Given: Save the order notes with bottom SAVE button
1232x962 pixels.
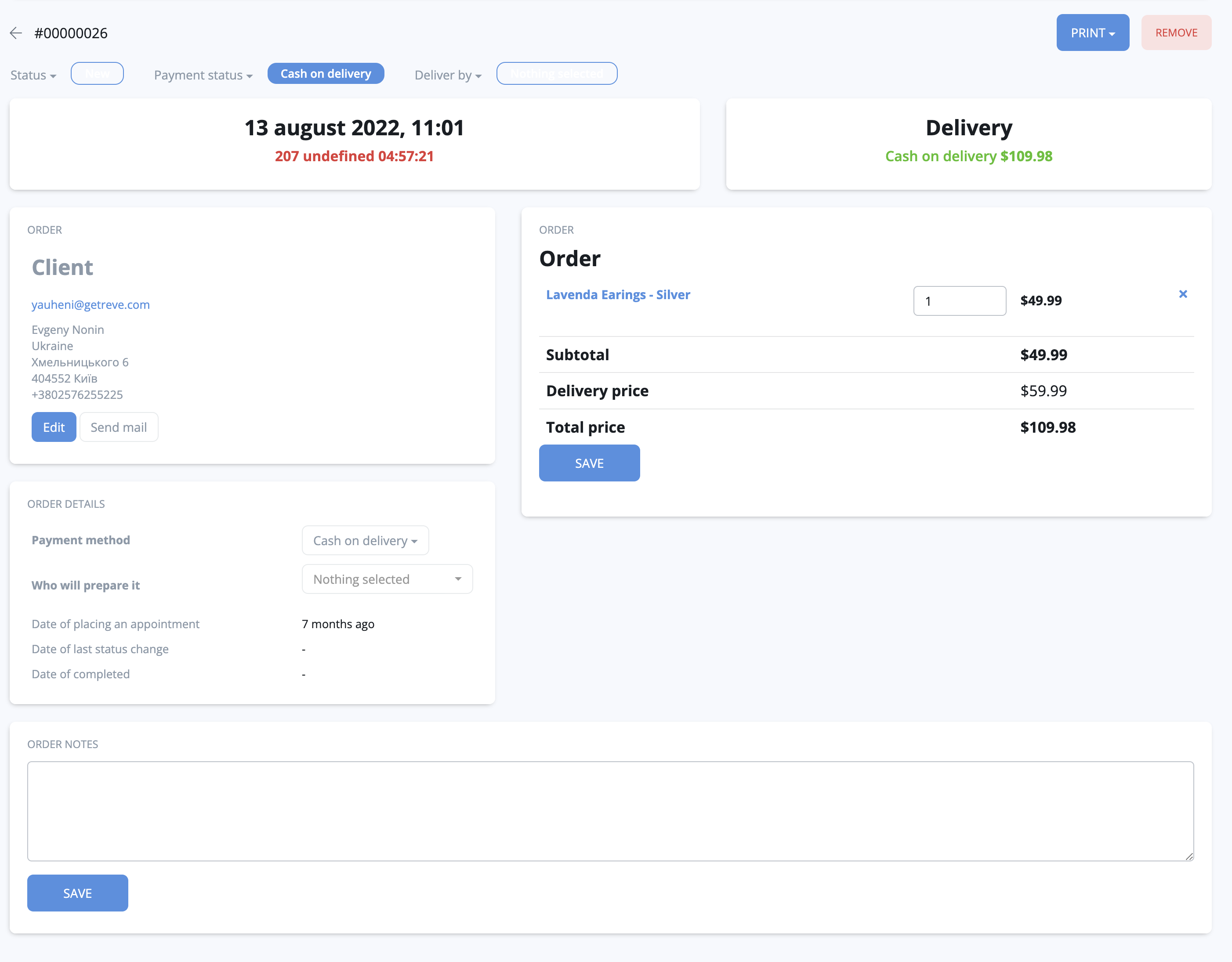Looking at the screenshot, I should click(x=77, y=893).
